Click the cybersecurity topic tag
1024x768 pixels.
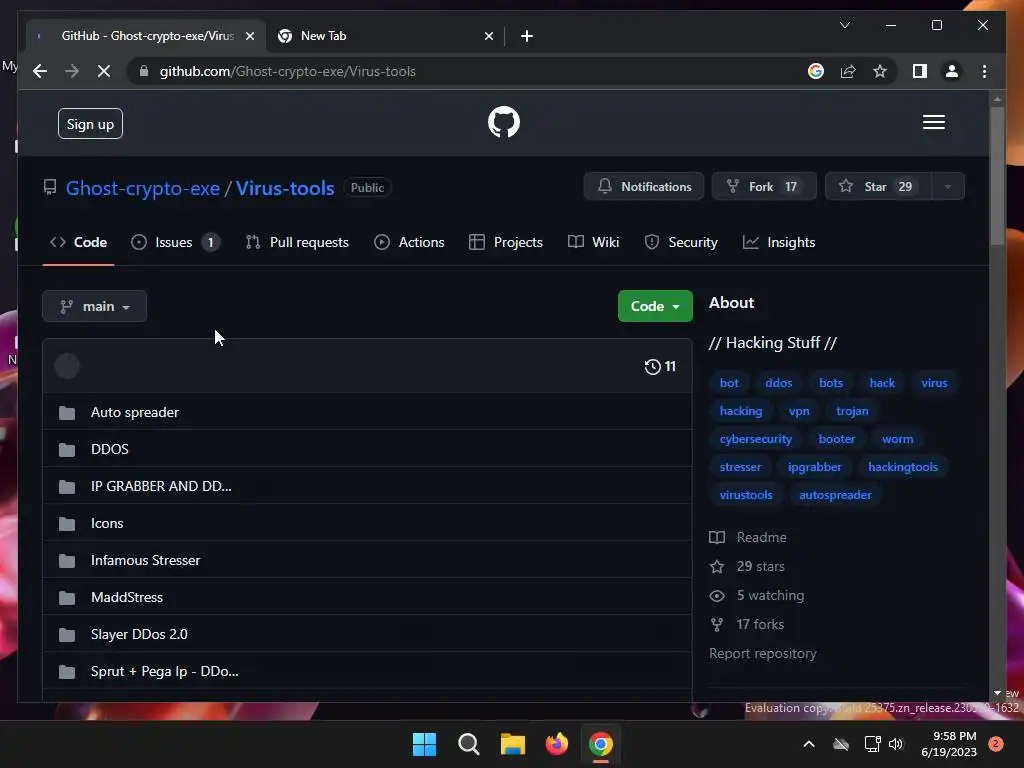[x=756, y=439]
